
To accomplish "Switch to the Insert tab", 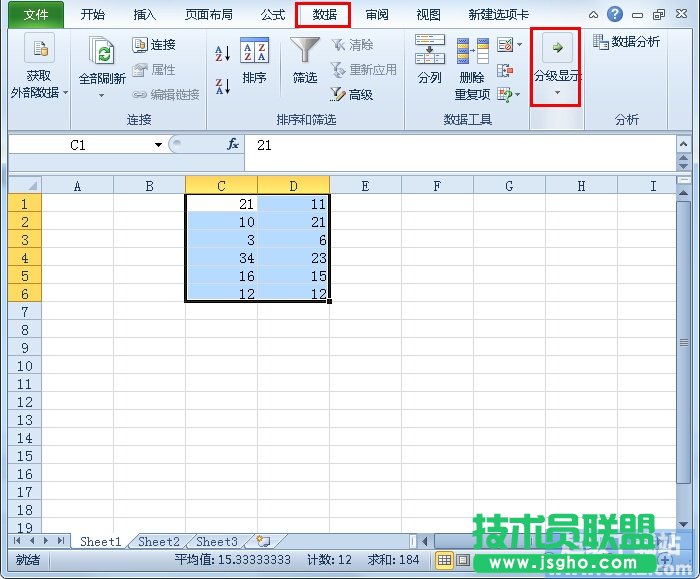I will pyautogui.click(x=144, y=15).
